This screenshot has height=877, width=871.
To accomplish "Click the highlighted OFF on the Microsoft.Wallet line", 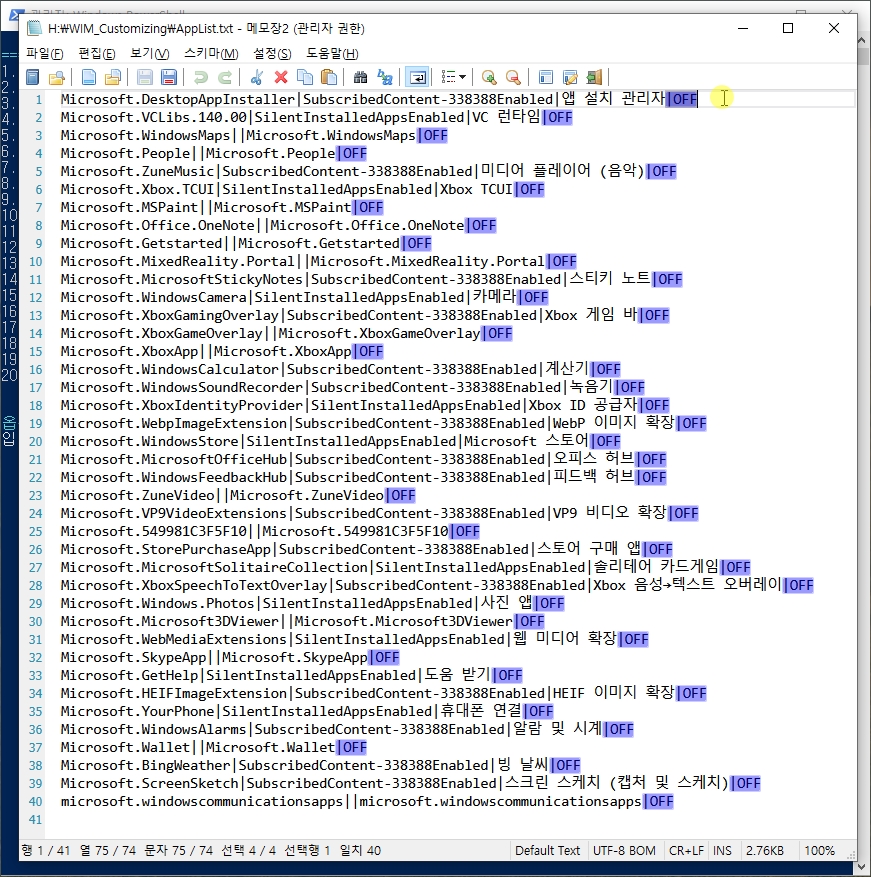I will pos(352,747).
